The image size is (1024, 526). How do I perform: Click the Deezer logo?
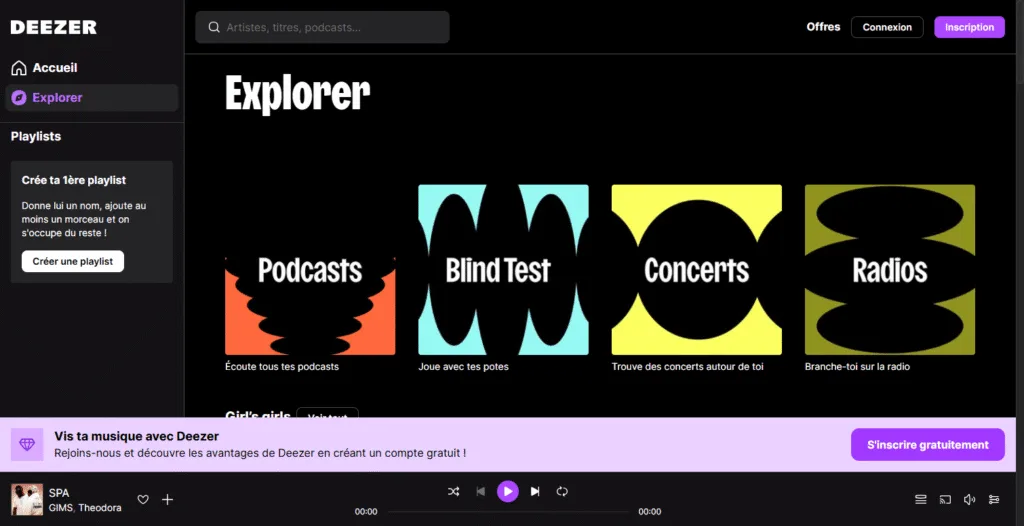tap(54, 27)
